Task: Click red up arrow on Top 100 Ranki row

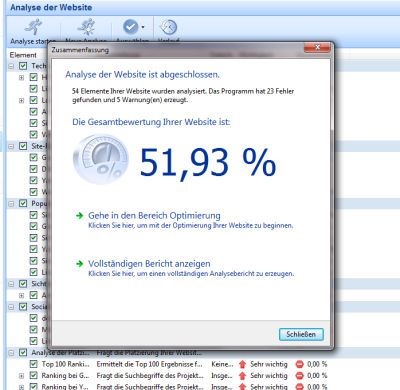Action: (242, 364)
